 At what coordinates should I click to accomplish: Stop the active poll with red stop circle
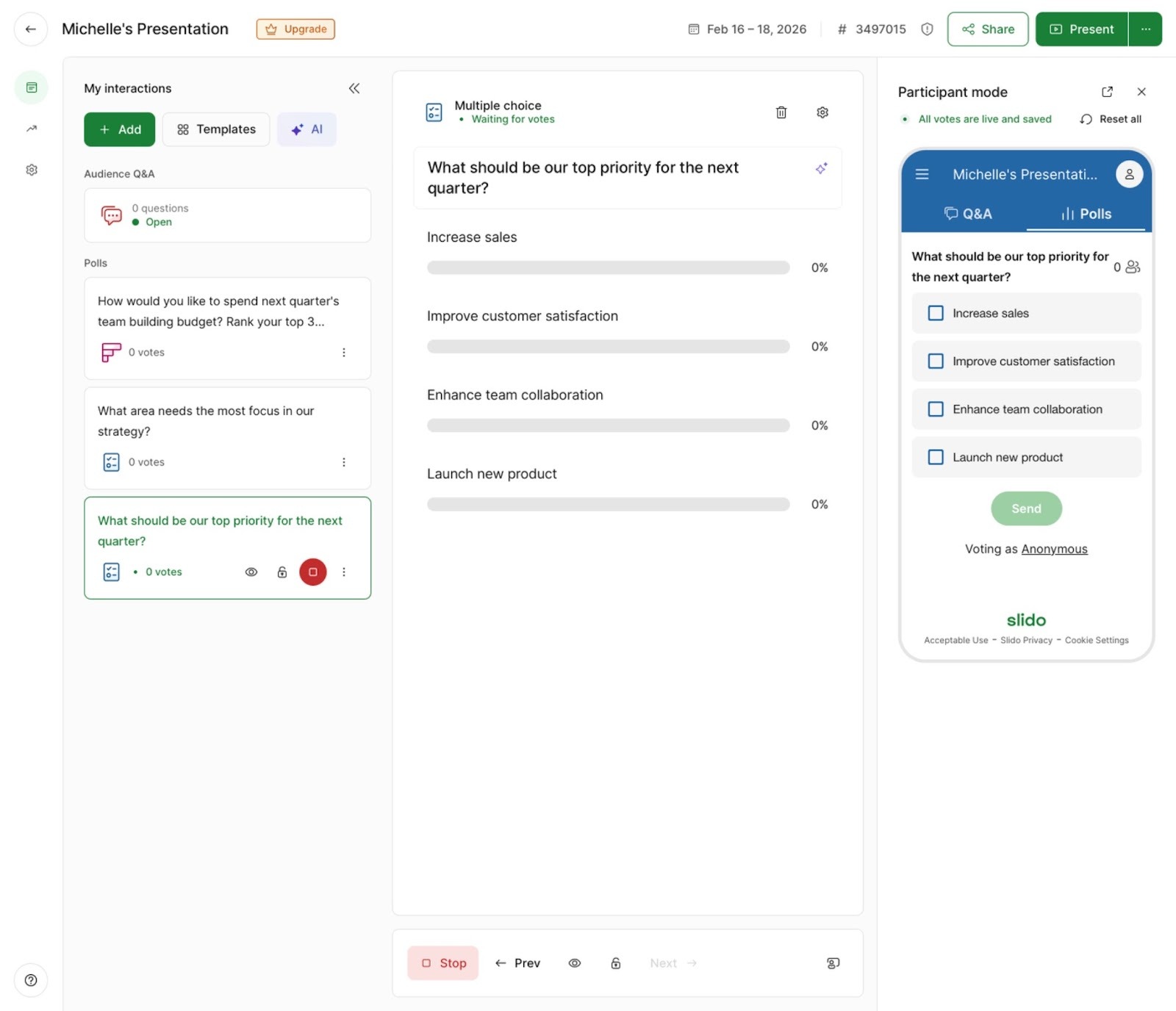point(312,572)
